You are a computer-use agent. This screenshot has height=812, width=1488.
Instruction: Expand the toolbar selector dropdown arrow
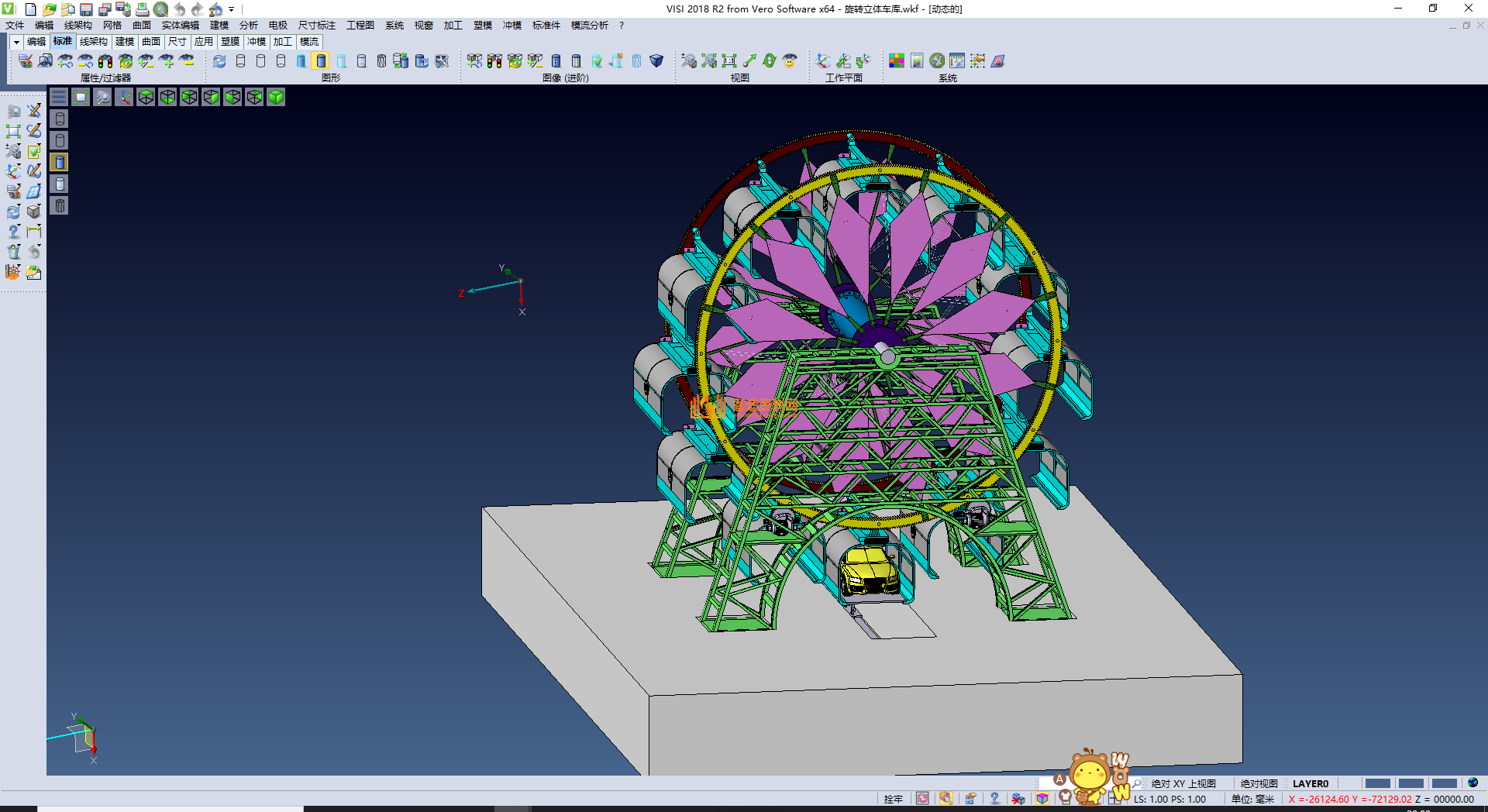[x=16, y=42]
